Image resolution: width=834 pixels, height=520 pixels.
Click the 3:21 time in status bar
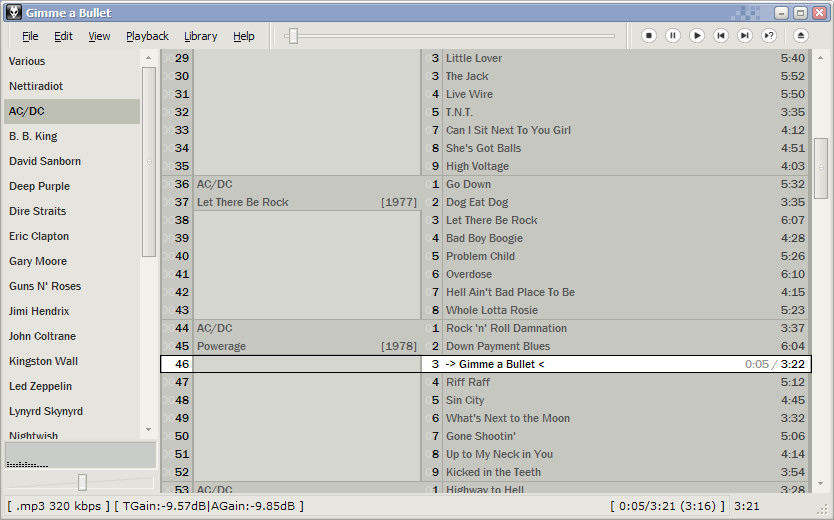click(747, 506)
